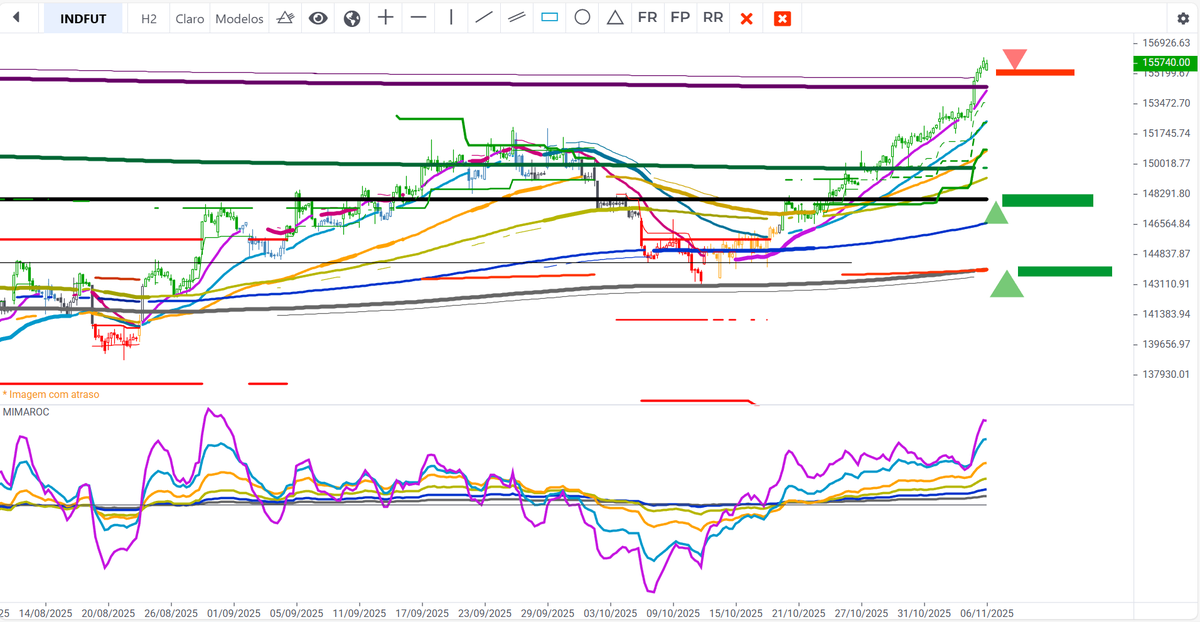Click date label 03/10/2025
Viewport: 1200px width, 622px height.
(610, 613)
